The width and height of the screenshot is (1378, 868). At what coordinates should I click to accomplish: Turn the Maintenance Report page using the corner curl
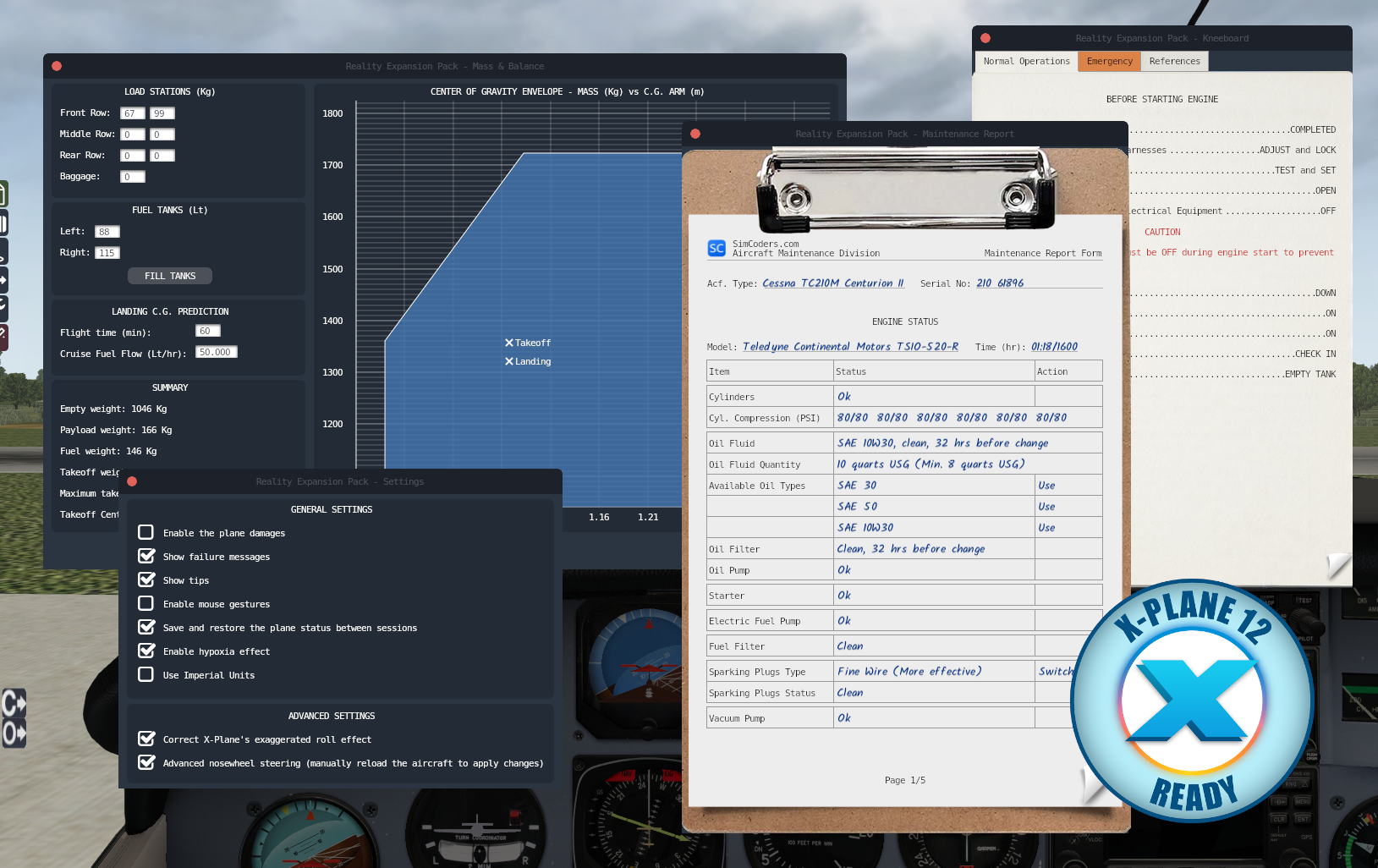1092,785
